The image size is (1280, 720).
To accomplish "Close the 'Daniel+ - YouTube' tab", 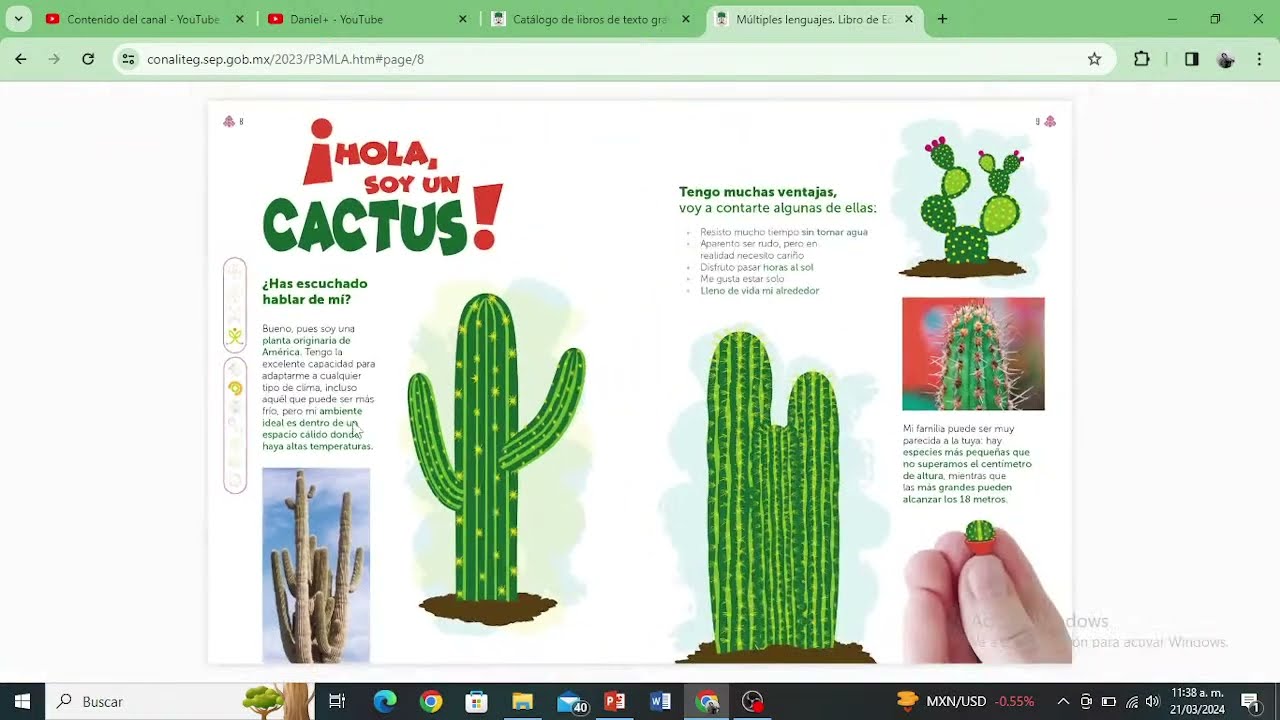I will pyautogui.click(x=462, y=19).
